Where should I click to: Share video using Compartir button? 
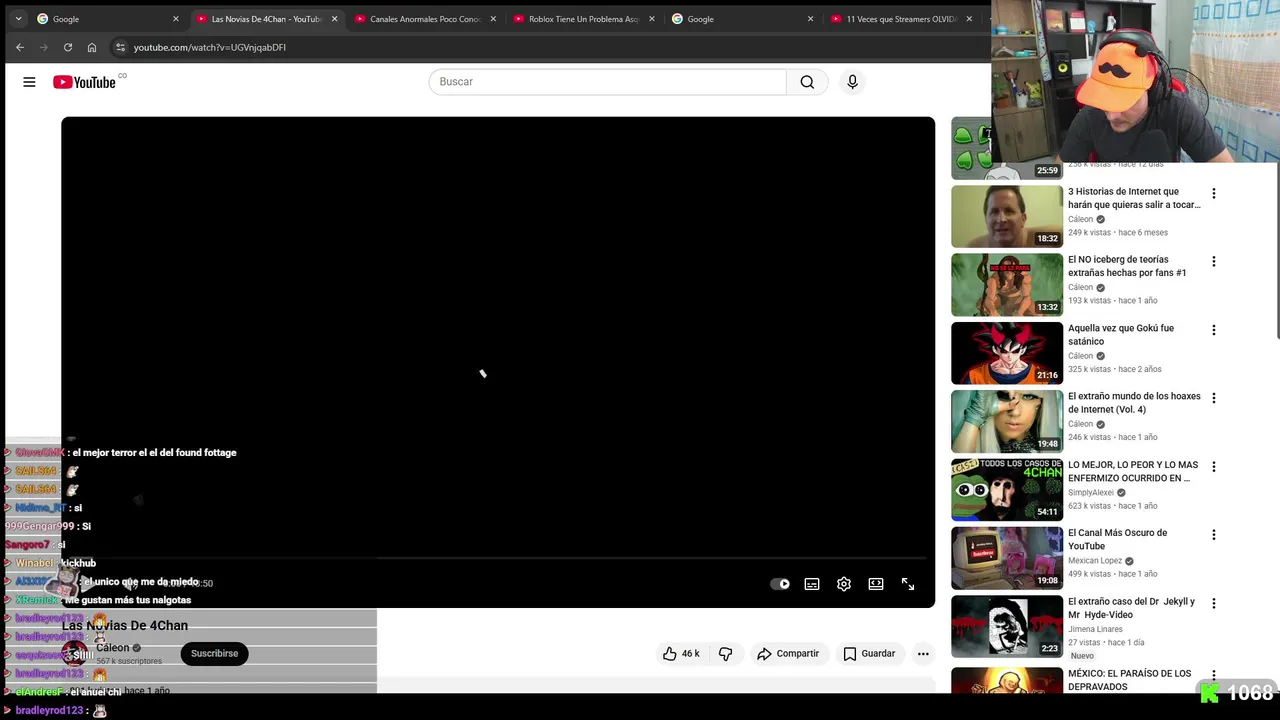[788, 653]
